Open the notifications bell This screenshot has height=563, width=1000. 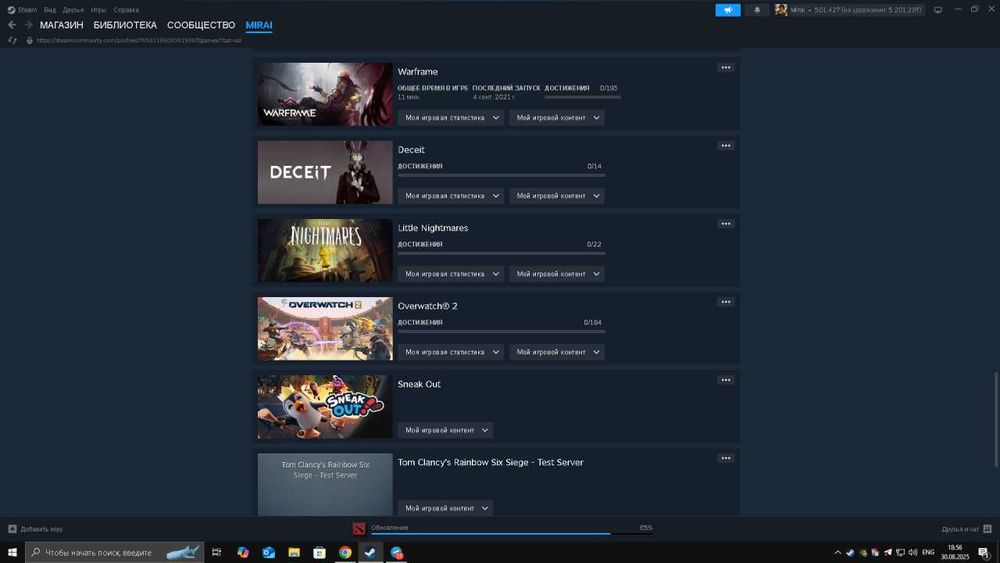point(757,10)
